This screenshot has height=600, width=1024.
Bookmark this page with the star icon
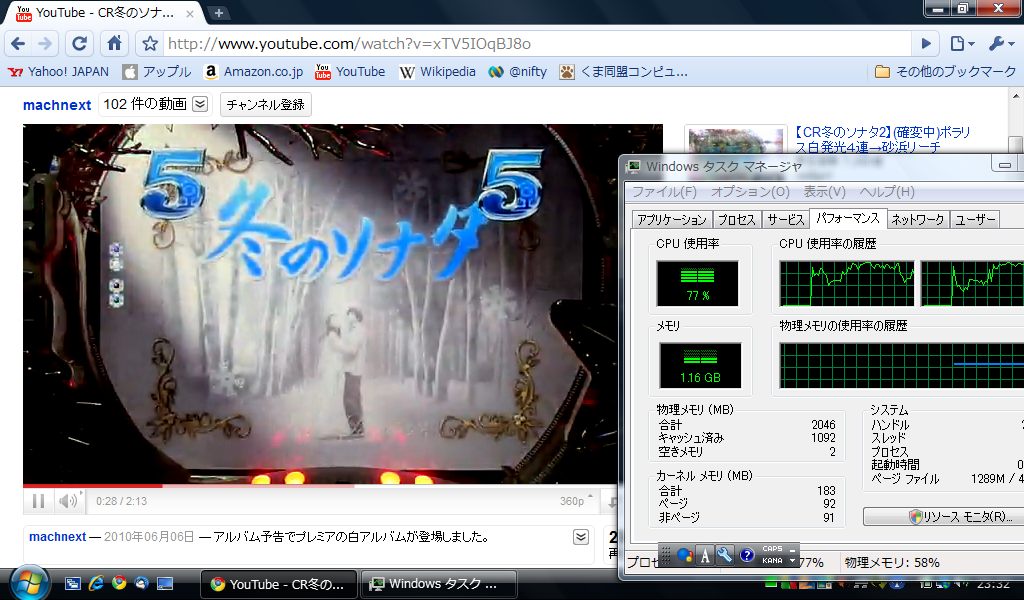tap(150, 44)
